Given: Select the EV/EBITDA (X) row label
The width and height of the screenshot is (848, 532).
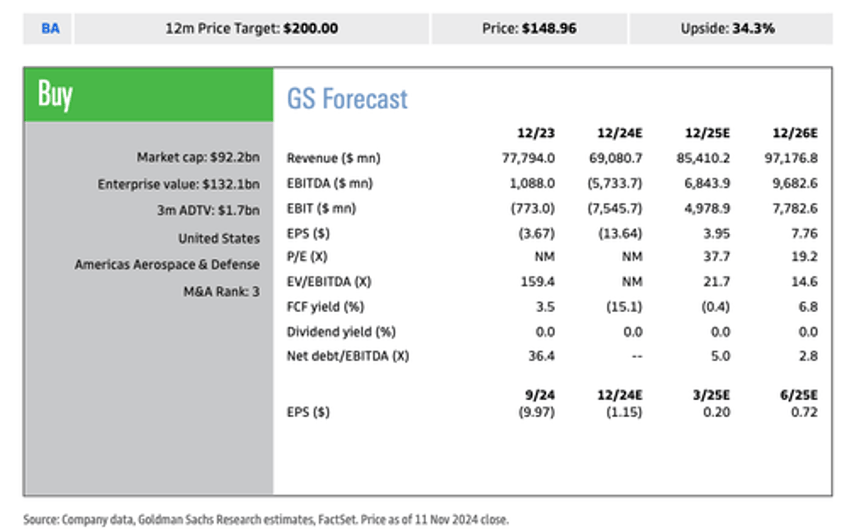Looking at the screenshot, I should coord(329,282).
